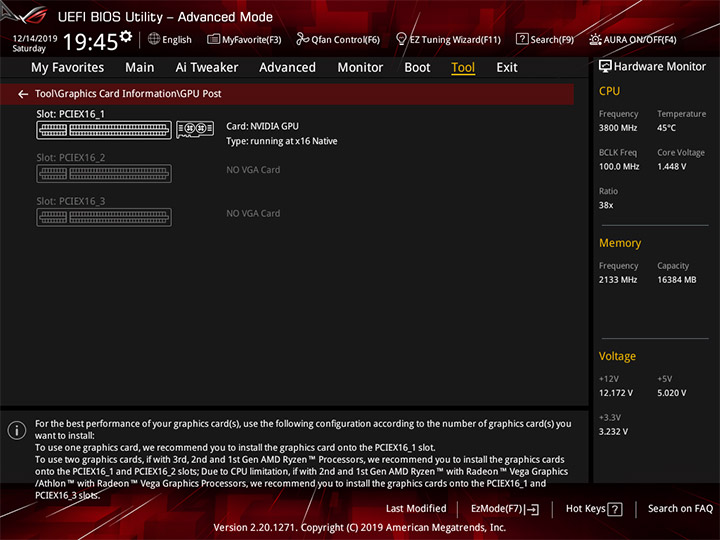Click 'Slot: PCIEX16_1' label
The height and width of the screenshot is (540, 720).
(71, 114)
